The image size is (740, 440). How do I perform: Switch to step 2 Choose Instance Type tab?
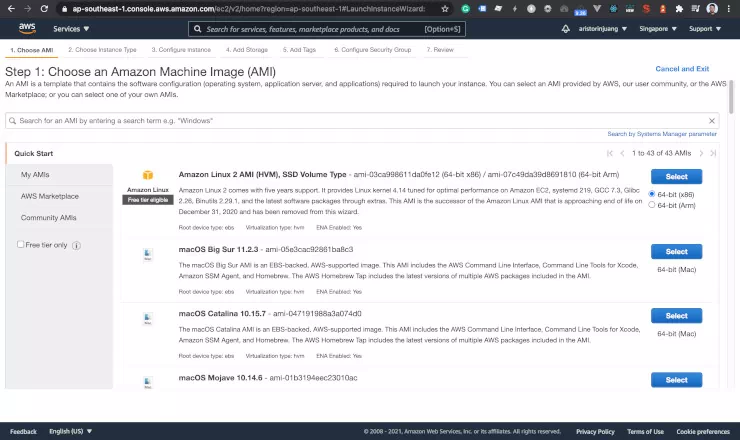[x=102, y=50]
